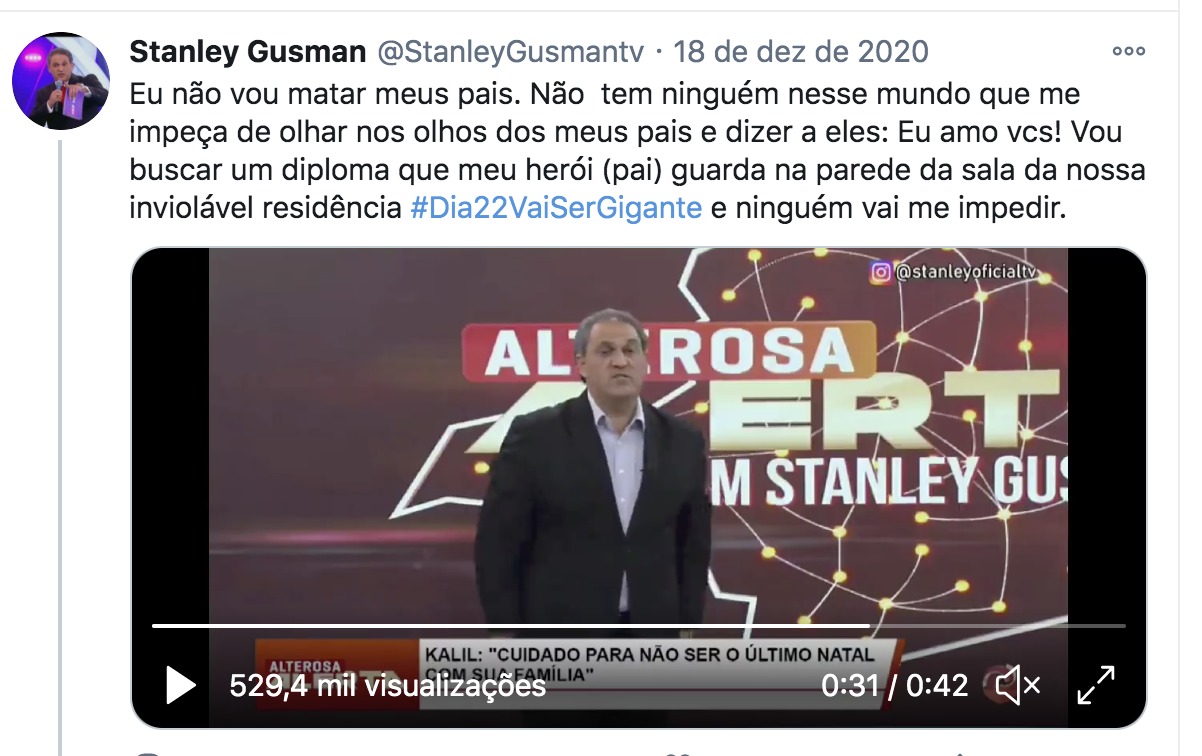Expand the video to fullscreen
Viewport: 1202px width, 756px height.
pyautogui.click(x=1096, y=686)
